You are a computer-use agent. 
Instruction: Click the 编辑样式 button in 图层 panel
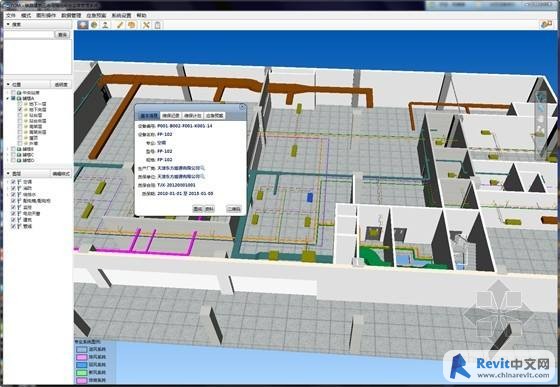[61, 174]
